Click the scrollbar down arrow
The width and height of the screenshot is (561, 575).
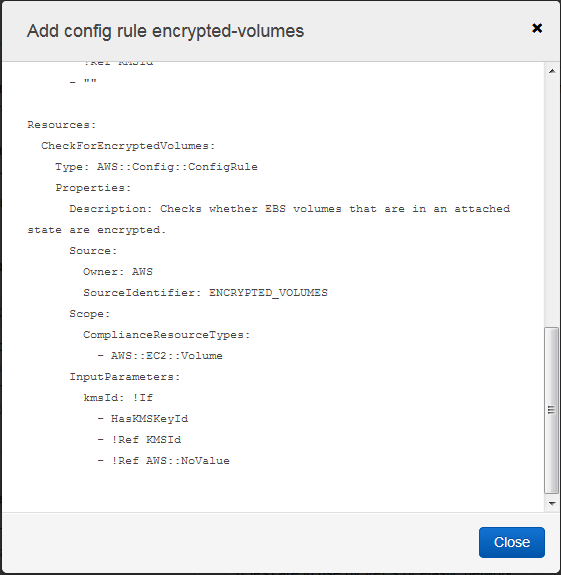(552, 503)
